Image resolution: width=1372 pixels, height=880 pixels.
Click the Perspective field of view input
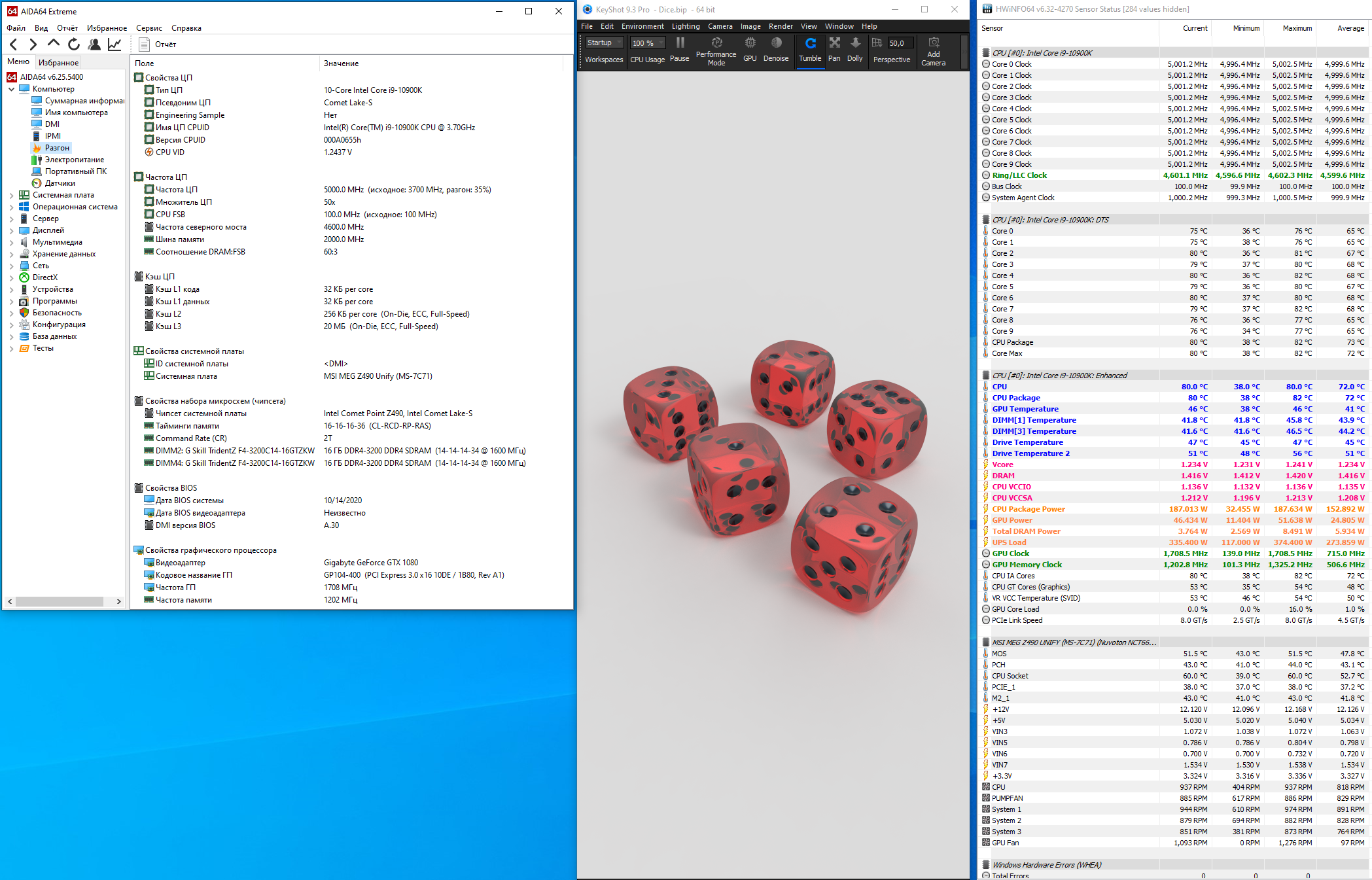(900, 43)
